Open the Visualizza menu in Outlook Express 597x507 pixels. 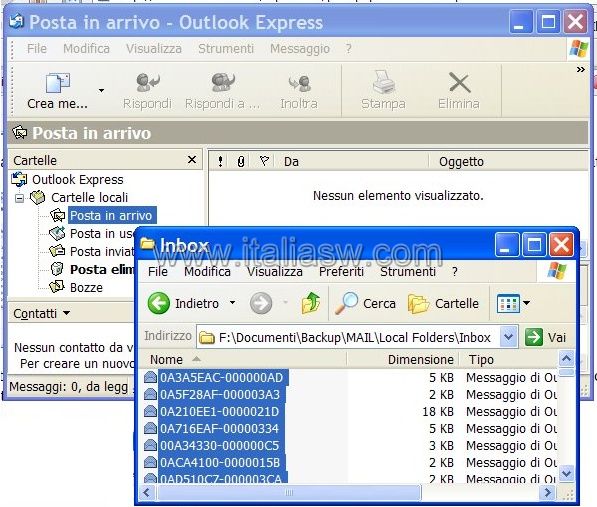(x=154, y=49)
